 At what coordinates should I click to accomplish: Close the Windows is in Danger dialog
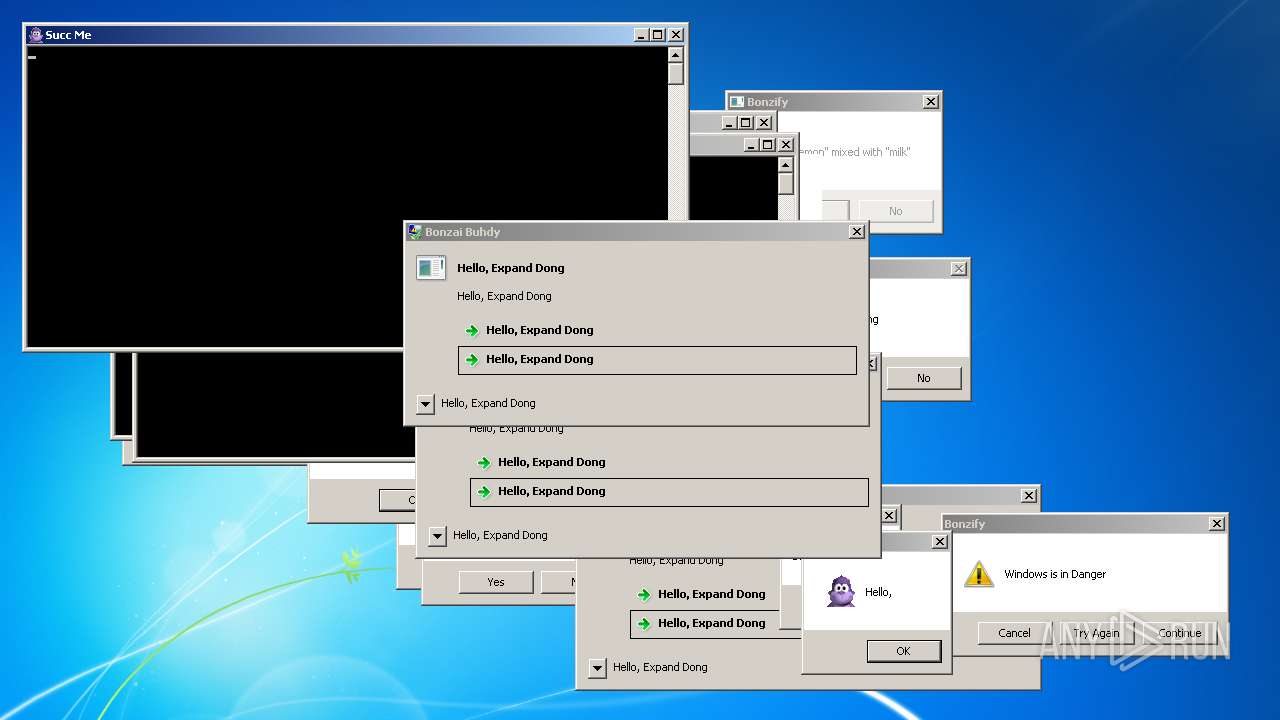pyautogui.click(x=1217, y=524)
